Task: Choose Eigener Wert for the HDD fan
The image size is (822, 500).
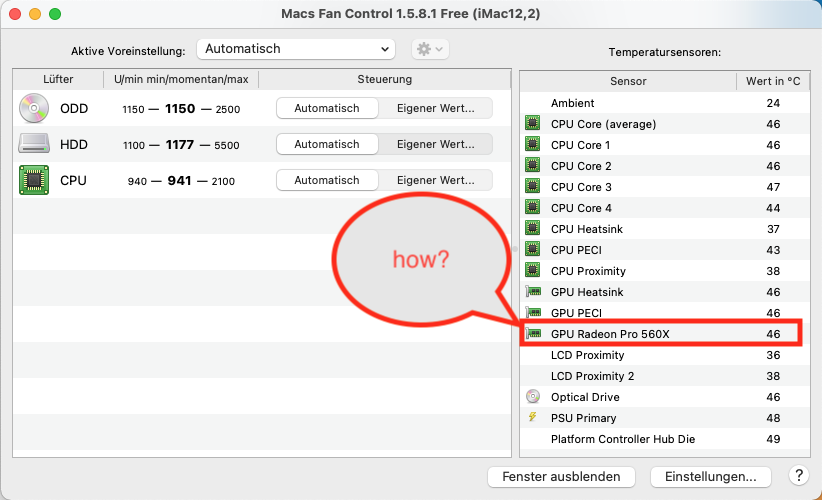Action: tap(436, 144)
